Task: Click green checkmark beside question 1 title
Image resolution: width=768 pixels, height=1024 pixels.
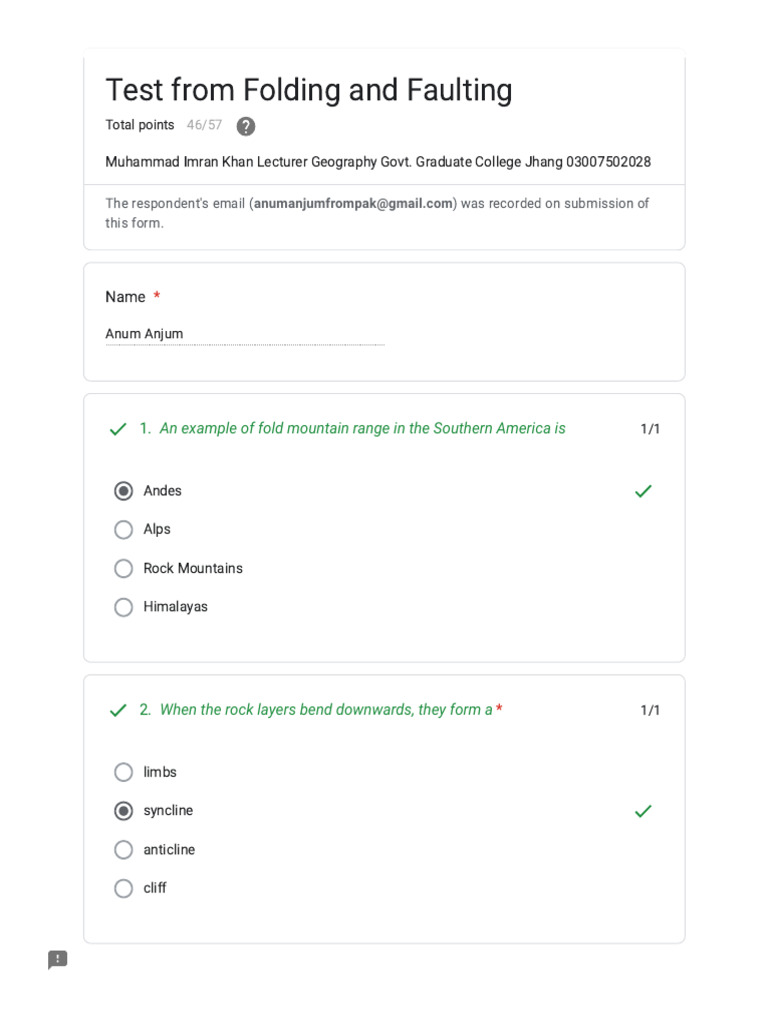Action: (118, 429)
